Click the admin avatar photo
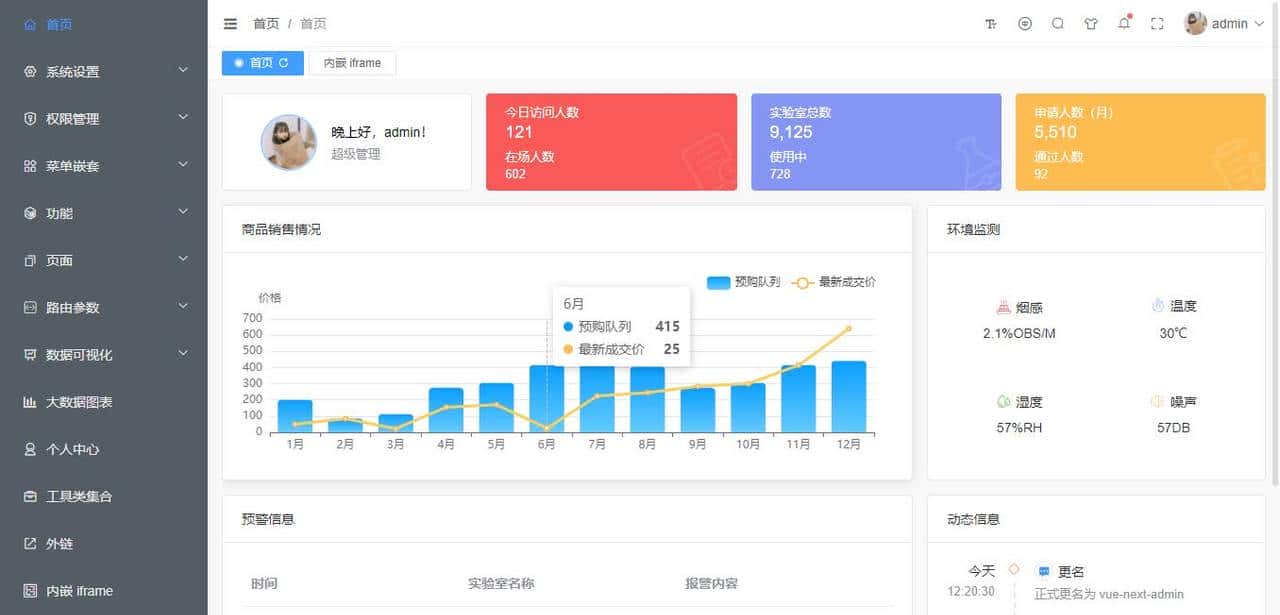1280x615 pixels. click(x=1195, y=23)
